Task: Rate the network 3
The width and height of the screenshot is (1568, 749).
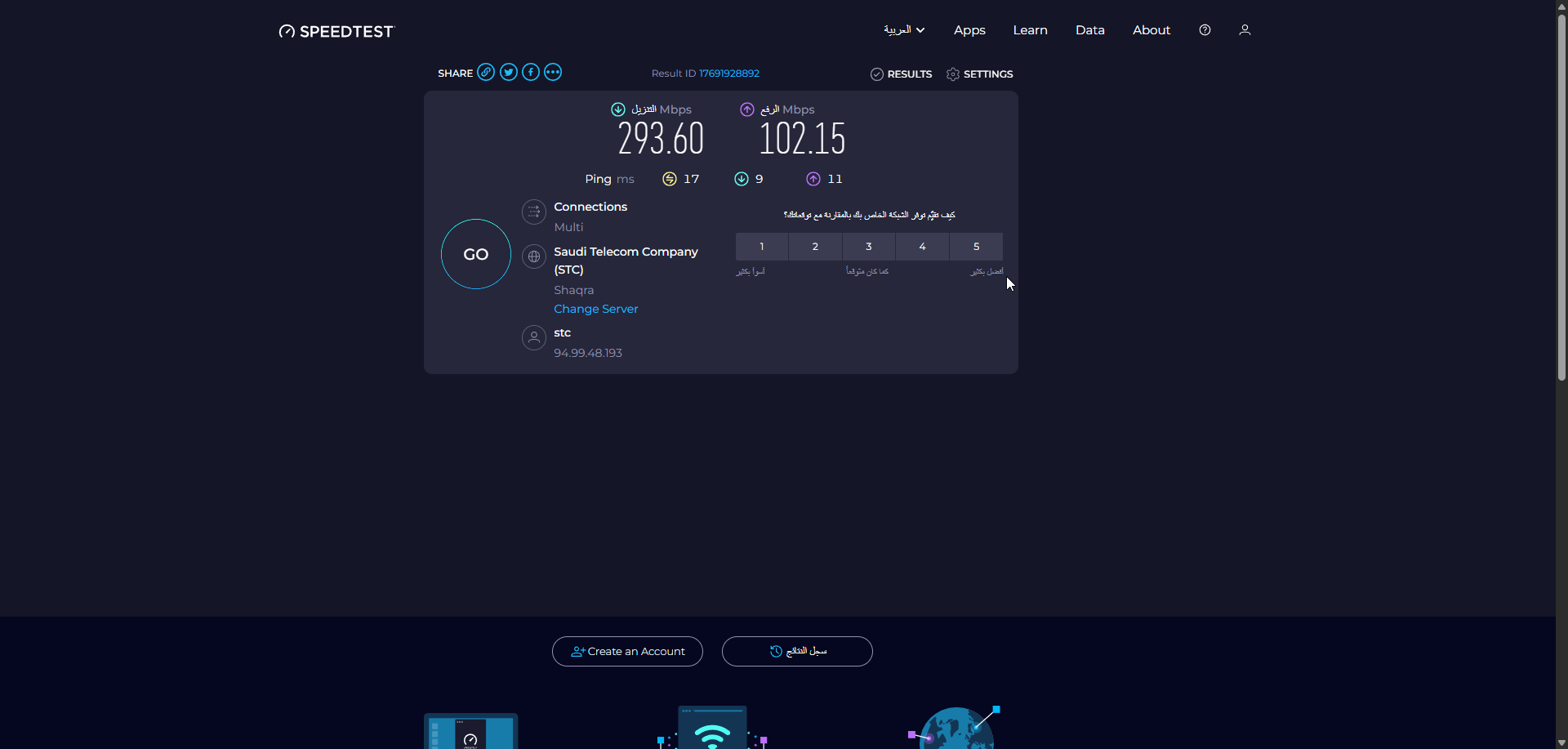Action: click(869, 246)
